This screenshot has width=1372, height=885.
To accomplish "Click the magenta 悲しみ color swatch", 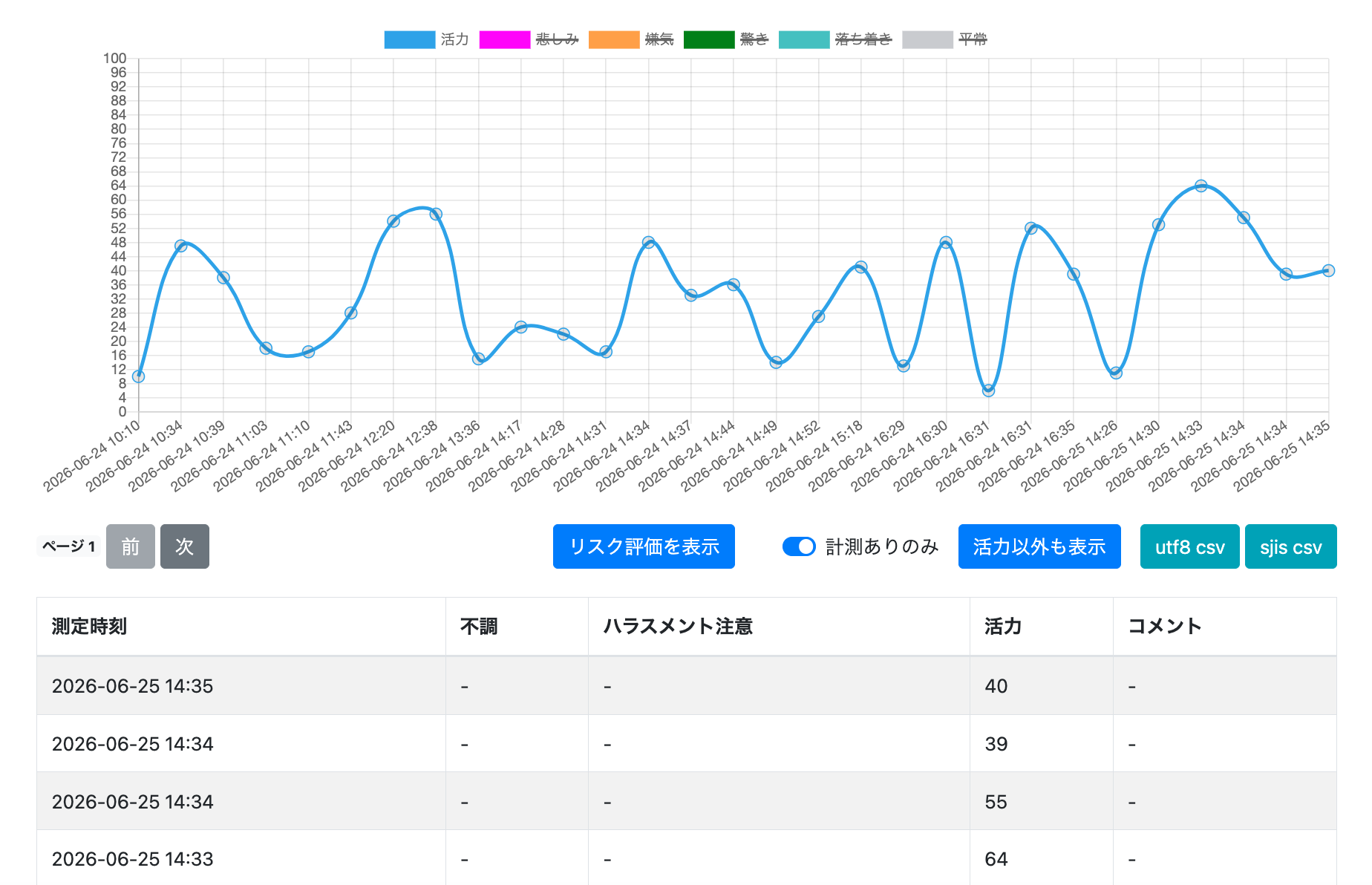I will [505, 39].
